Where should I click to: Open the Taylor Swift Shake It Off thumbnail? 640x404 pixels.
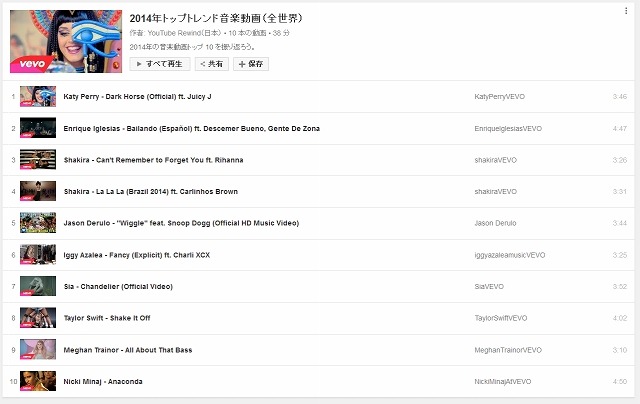coord(38,317)
